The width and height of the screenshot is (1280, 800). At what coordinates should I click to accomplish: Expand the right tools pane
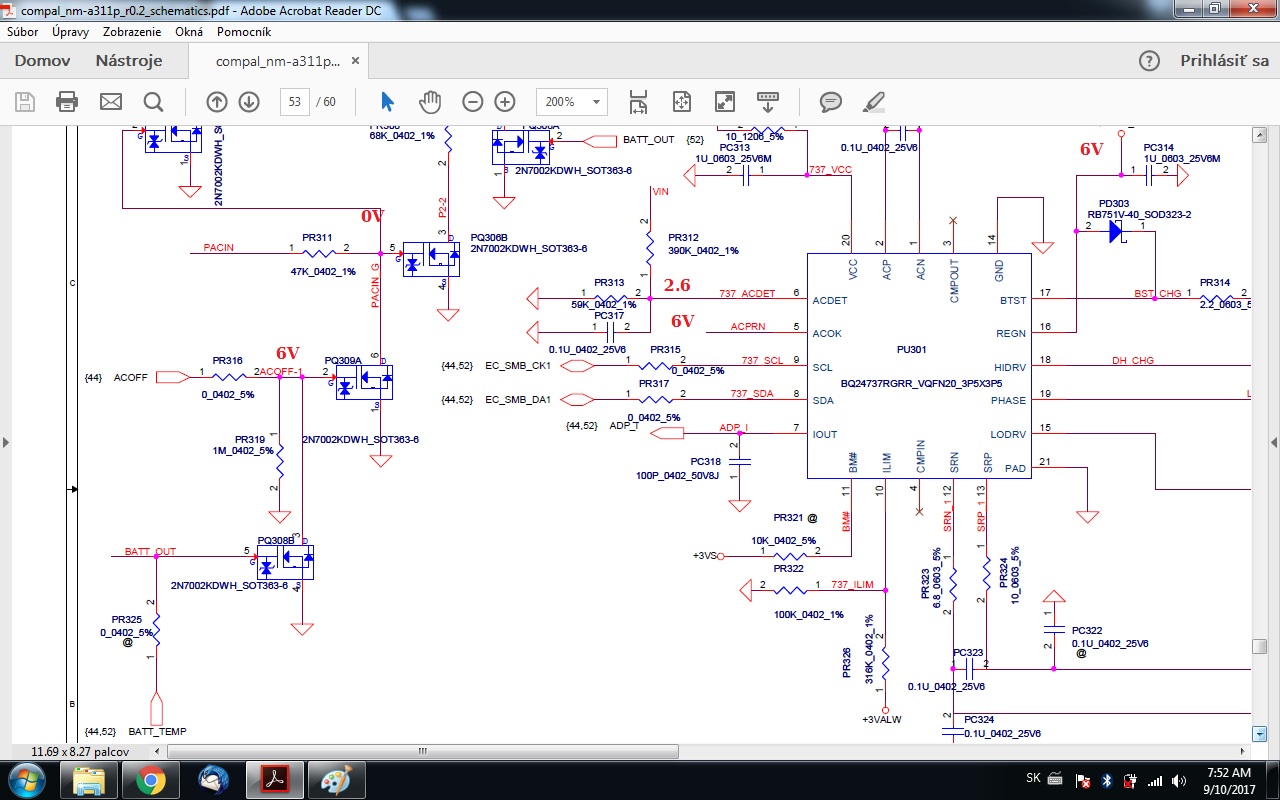click(x=1273, y=442)
